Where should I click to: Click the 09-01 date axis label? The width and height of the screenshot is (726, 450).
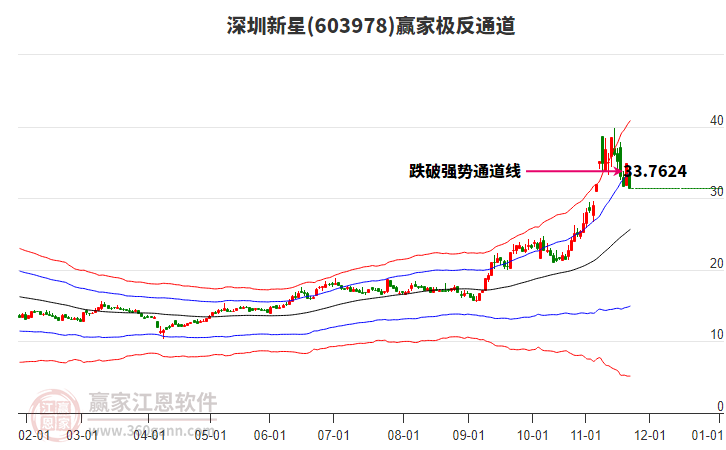(468, 436)
